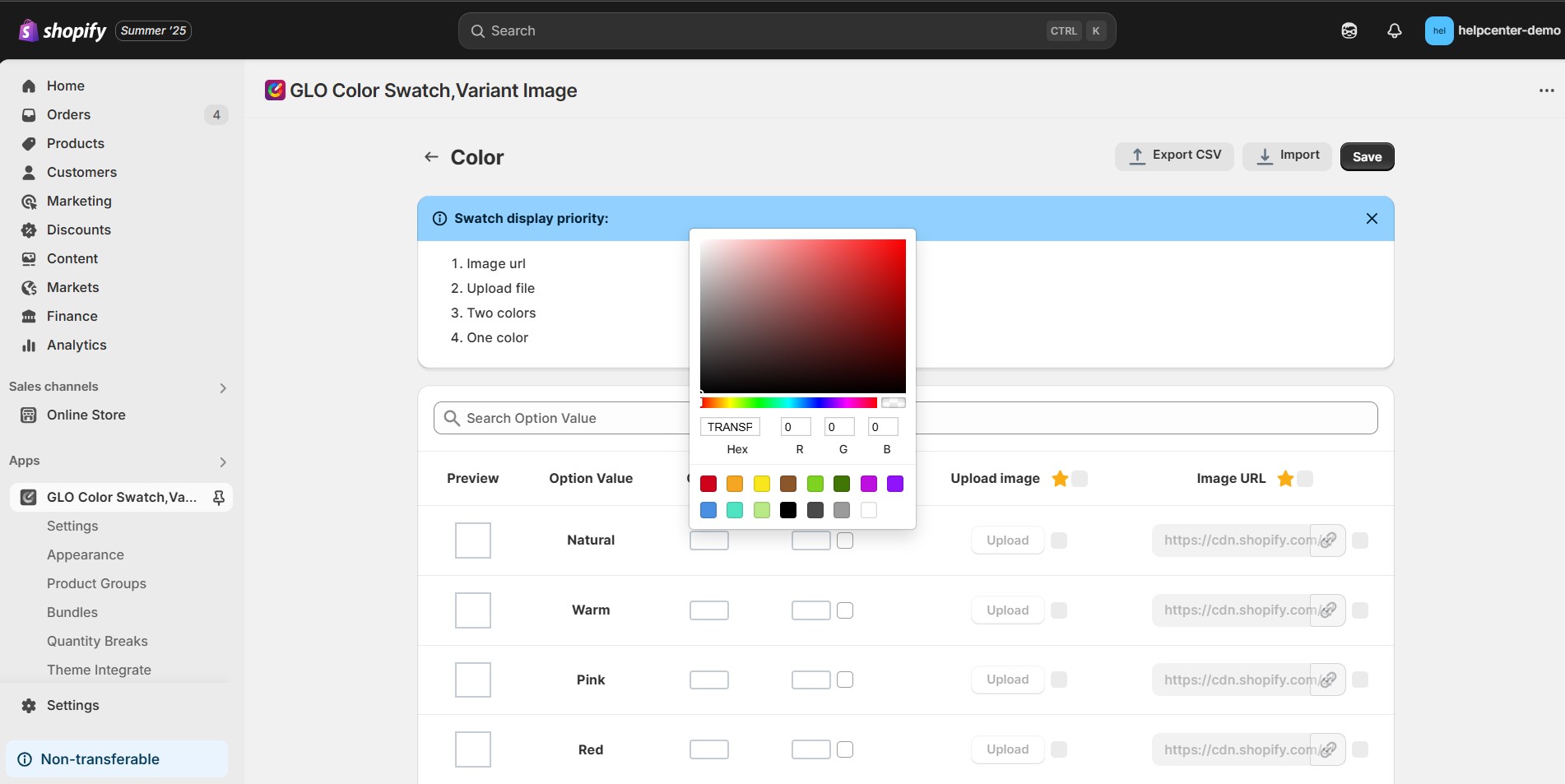Click the notifications bell icon
Screen dimensions: 1565x784
point(1394,31)
